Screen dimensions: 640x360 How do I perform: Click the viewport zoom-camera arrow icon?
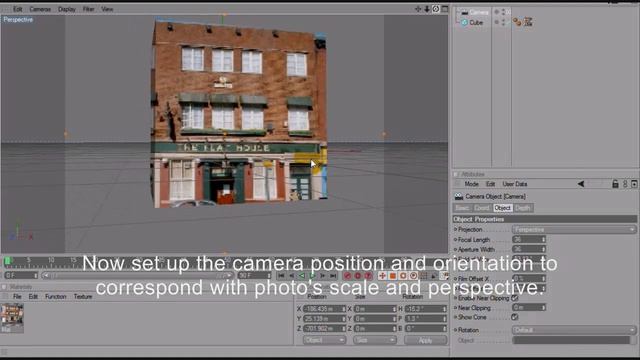pos(427,9)
